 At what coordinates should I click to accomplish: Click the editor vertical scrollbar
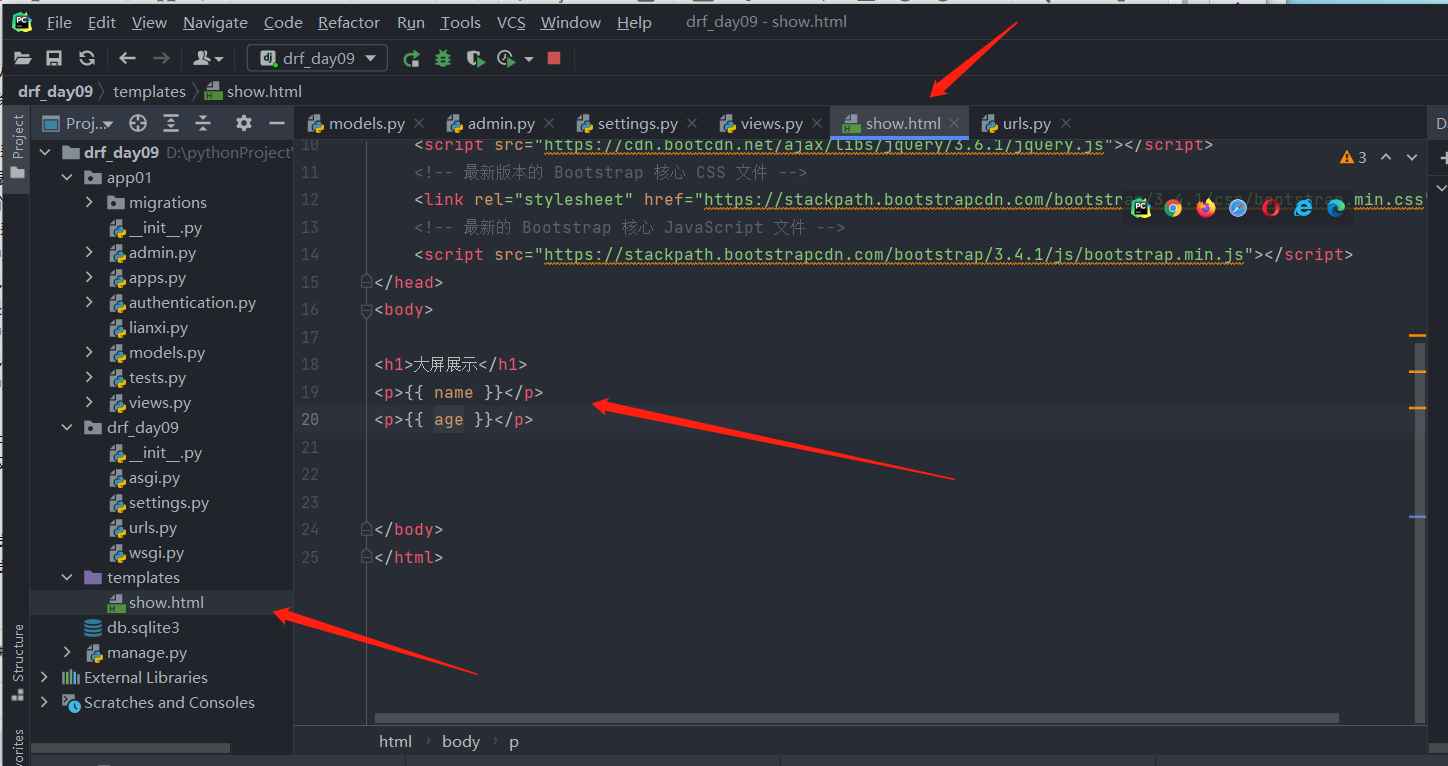pyautogui.click(x=1420, y=531)
